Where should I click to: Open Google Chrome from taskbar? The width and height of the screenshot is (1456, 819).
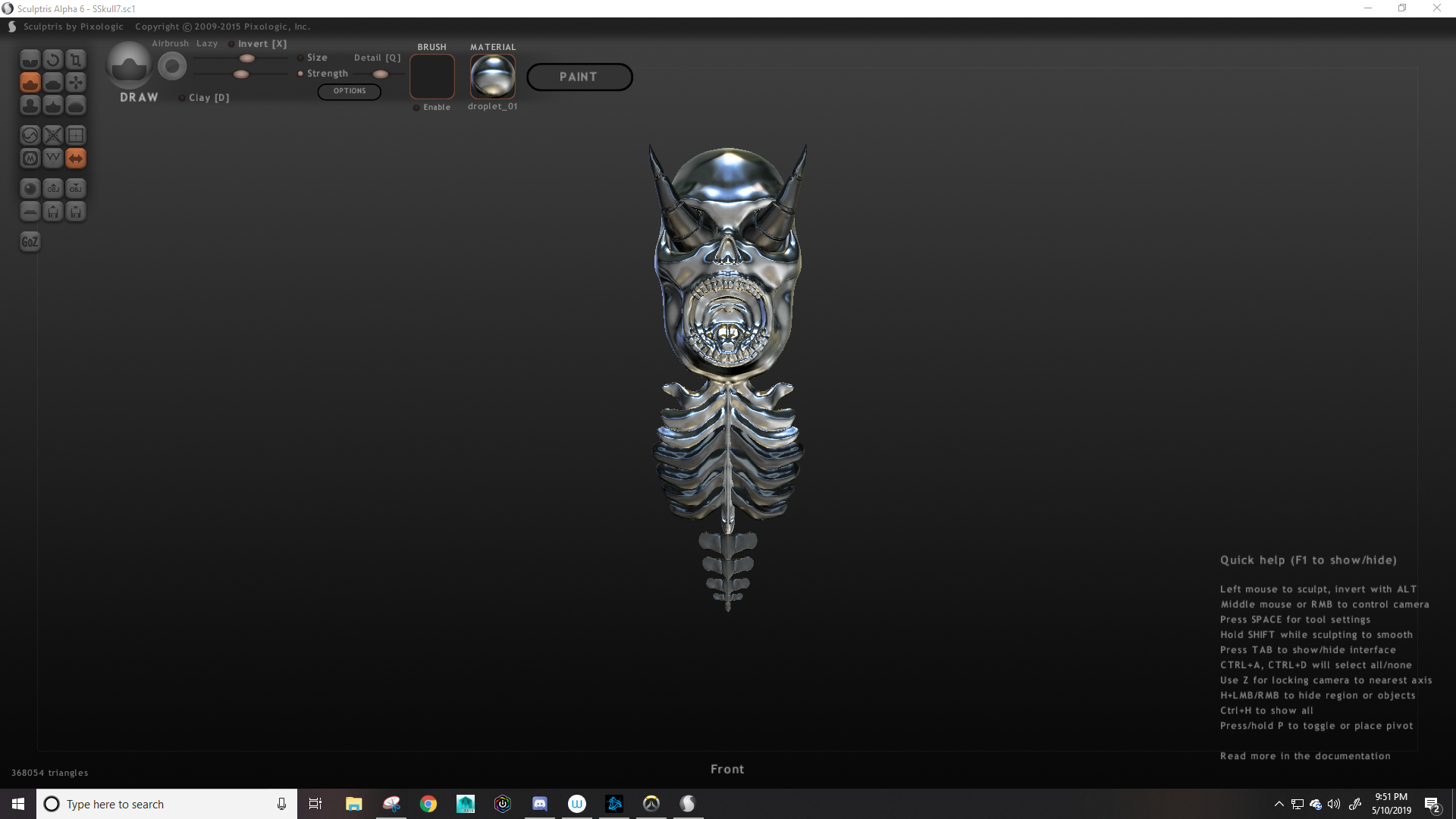[x=428, y=804]
